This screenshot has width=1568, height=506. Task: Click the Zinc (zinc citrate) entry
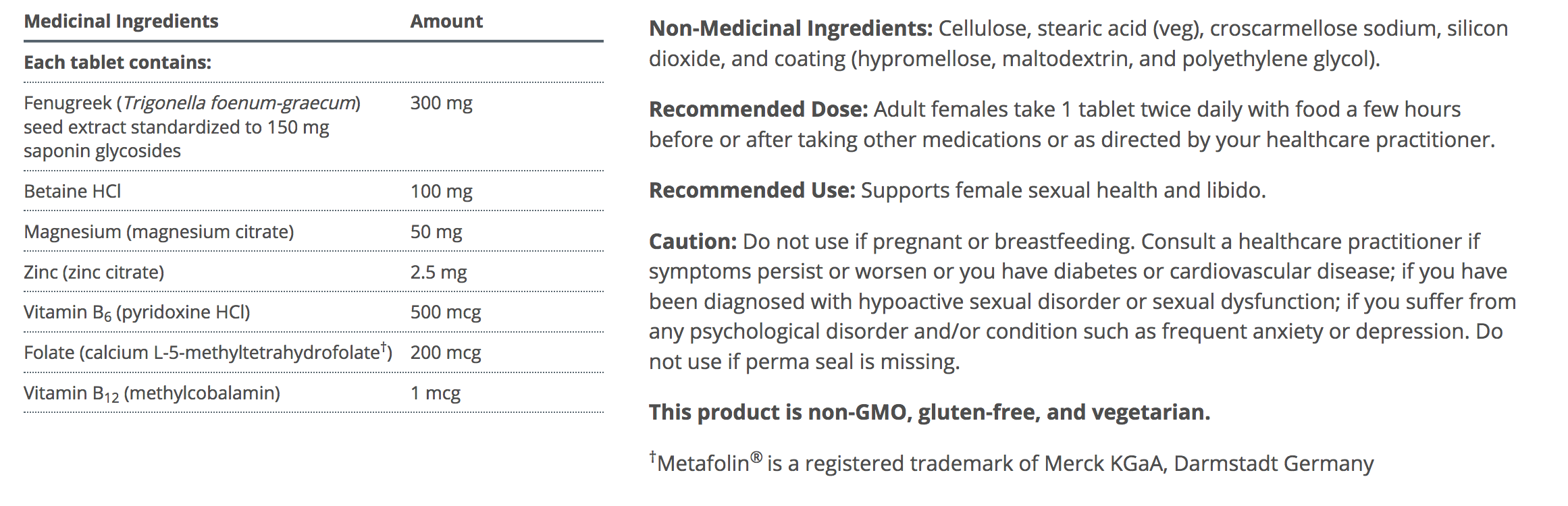pos(94,273)
